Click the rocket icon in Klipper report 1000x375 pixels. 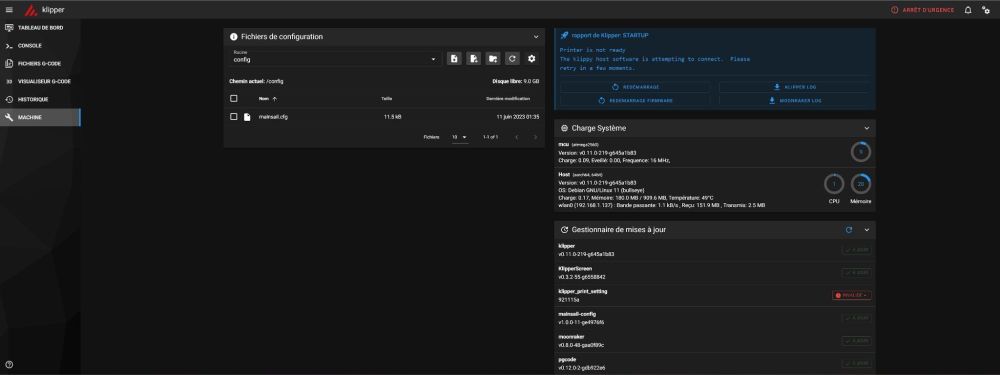[564, 36]
